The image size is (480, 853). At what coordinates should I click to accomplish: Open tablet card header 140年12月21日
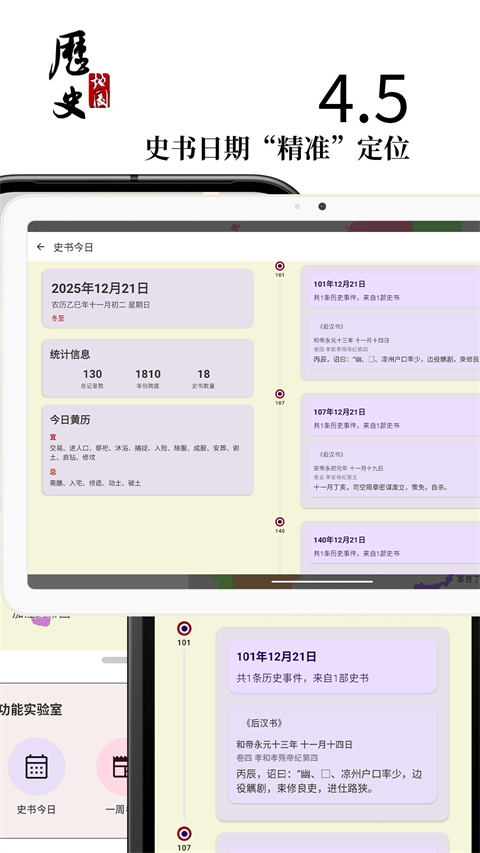tap(394, 546)
